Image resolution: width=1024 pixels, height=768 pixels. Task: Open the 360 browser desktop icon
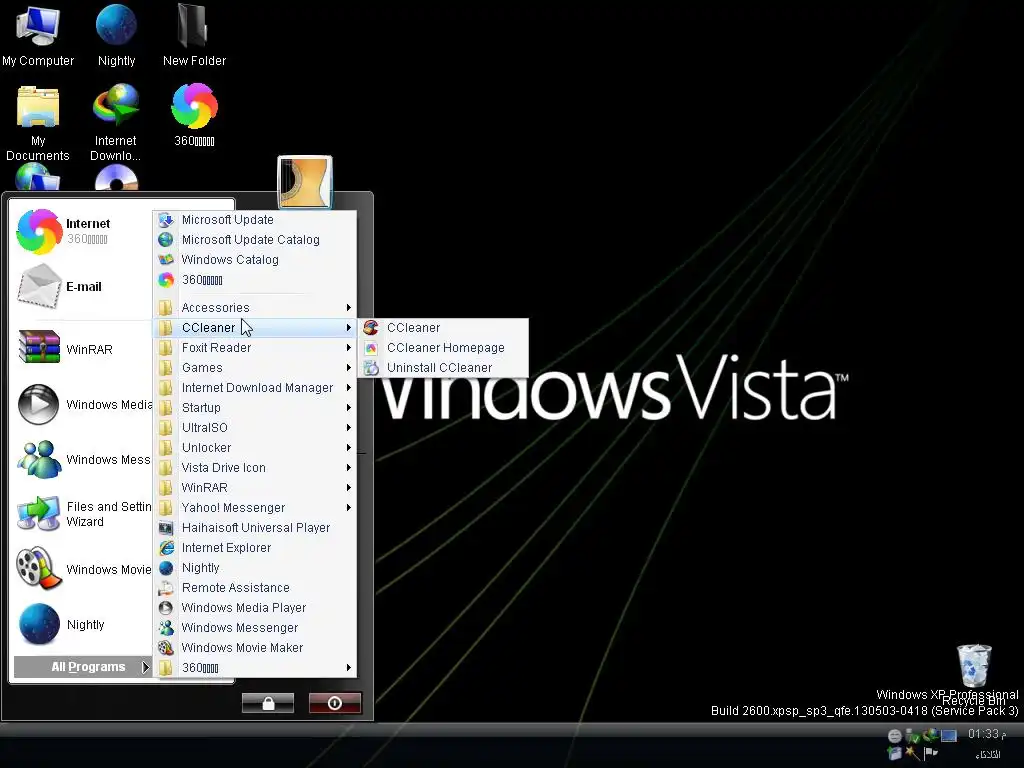point(194,115)
